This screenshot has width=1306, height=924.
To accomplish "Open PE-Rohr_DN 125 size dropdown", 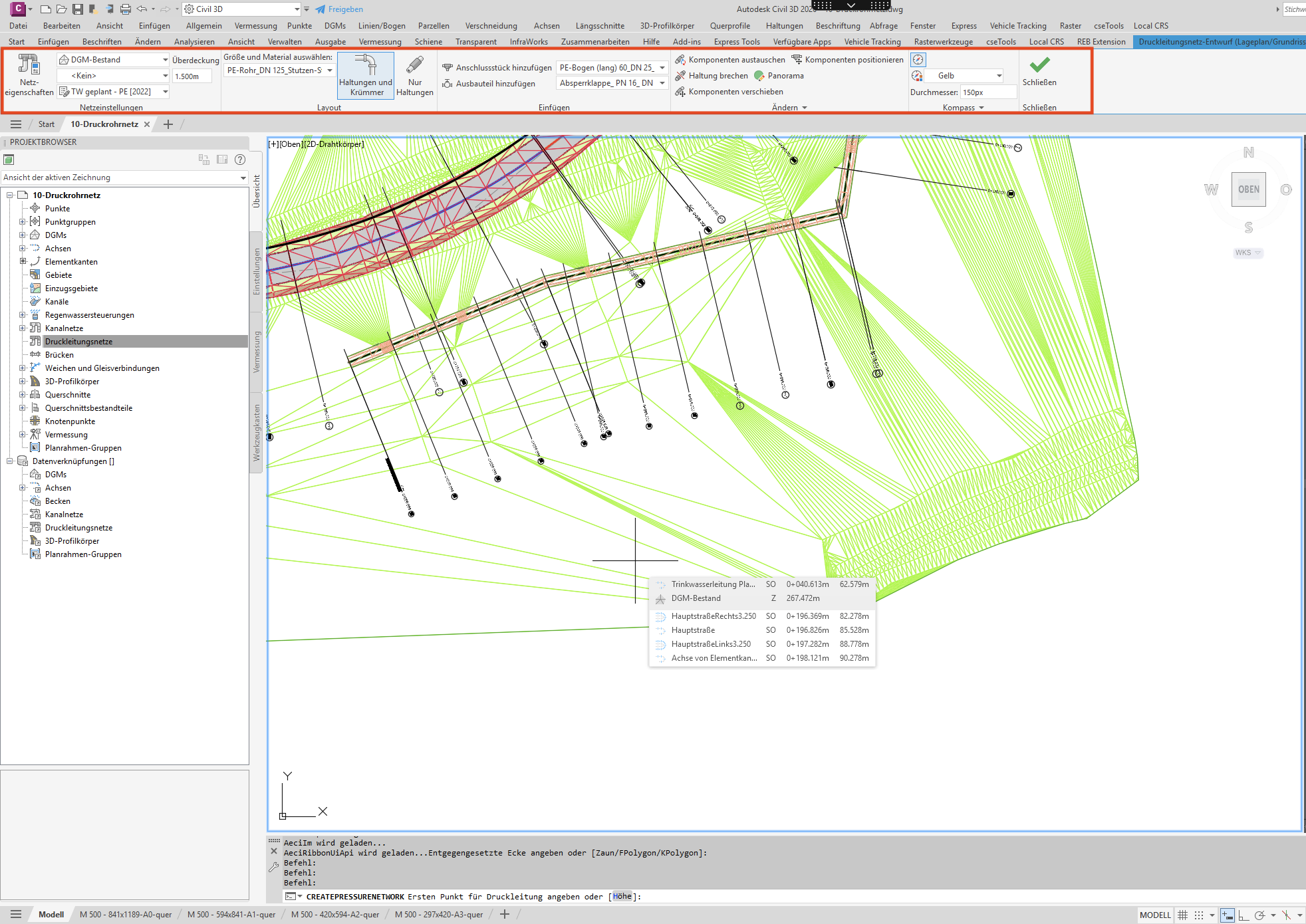I will tap(279, 70).
